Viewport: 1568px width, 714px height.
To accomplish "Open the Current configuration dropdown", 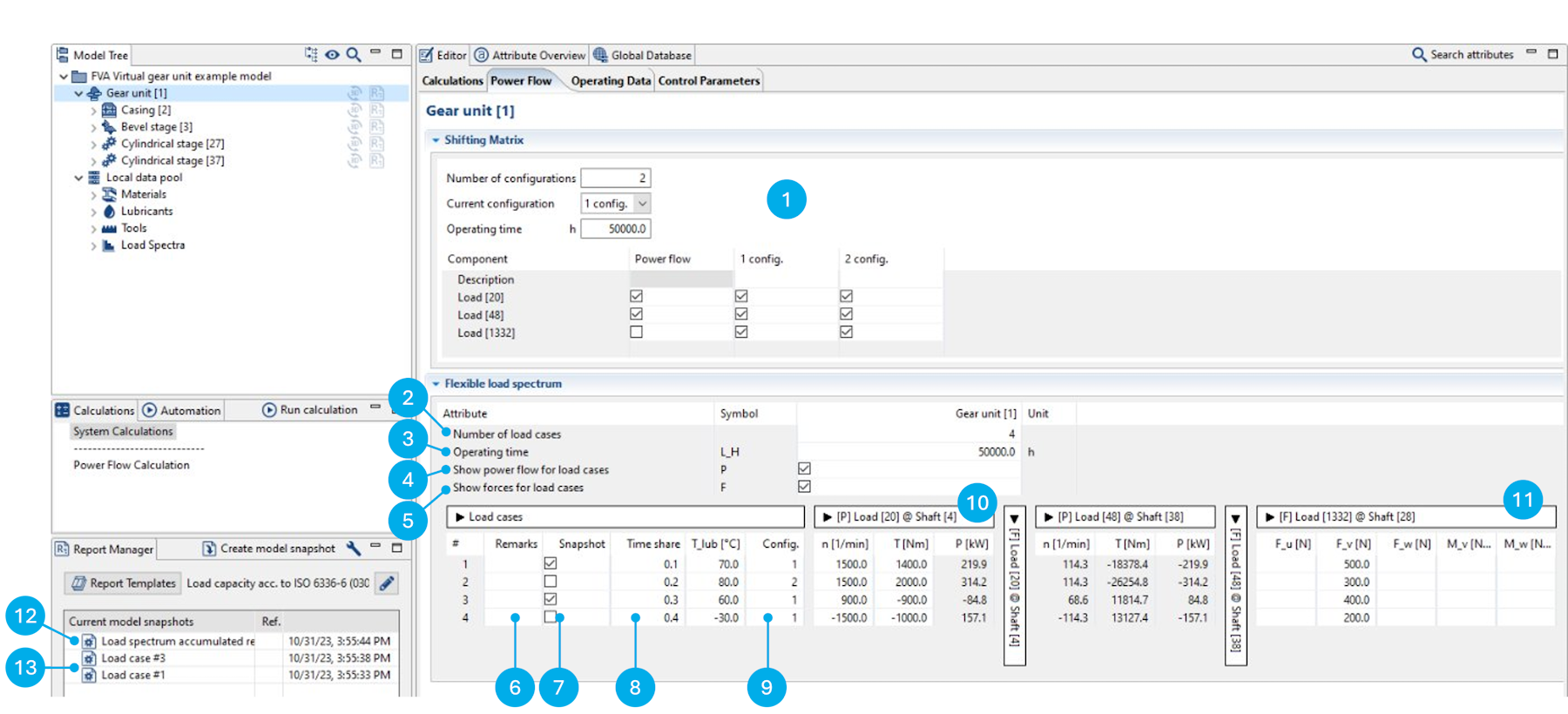I will pyautogui.click(x=642, y=204).
